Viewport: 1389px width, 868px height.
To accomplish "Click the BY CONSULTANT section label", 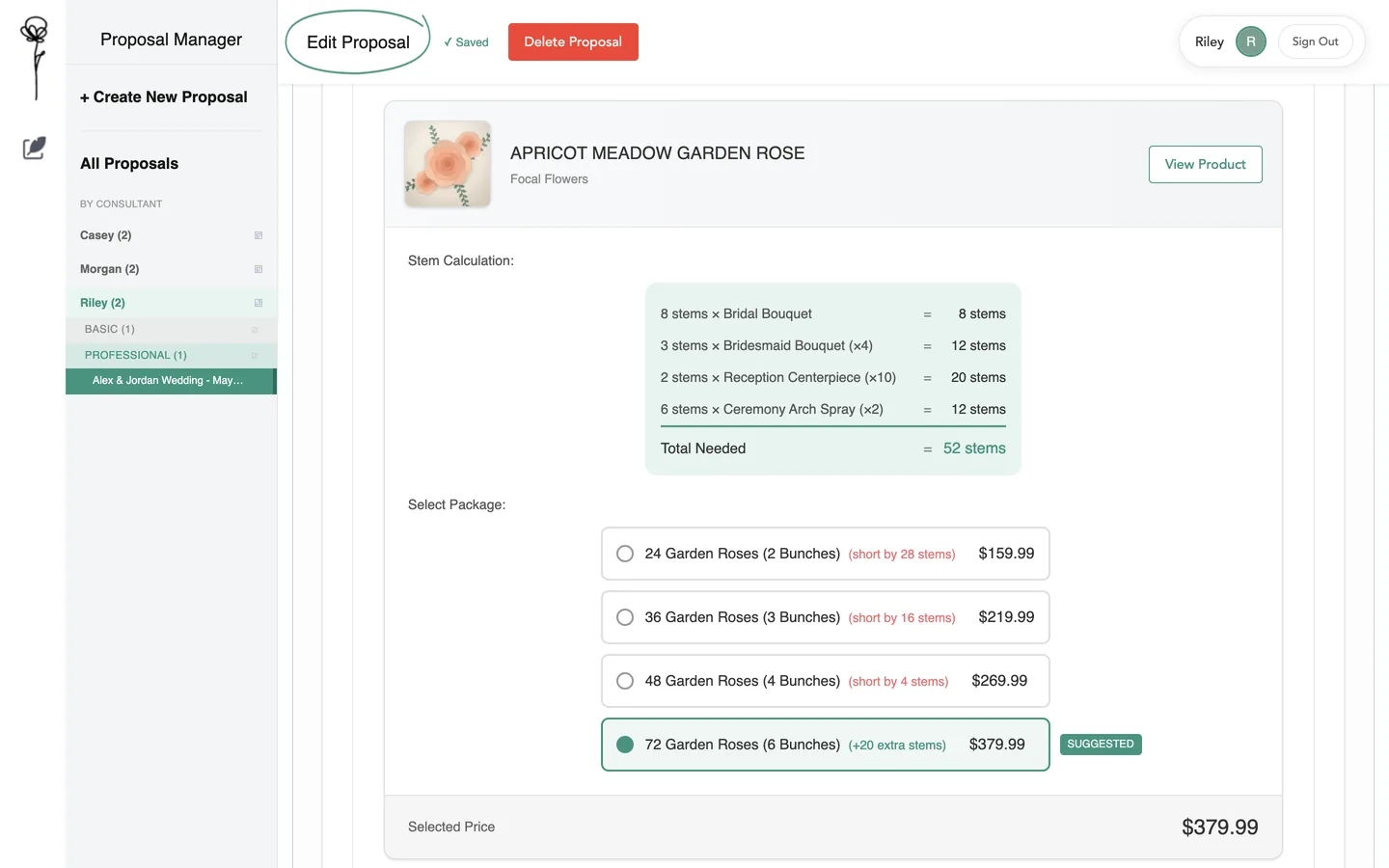I will [x=122, y=204].
